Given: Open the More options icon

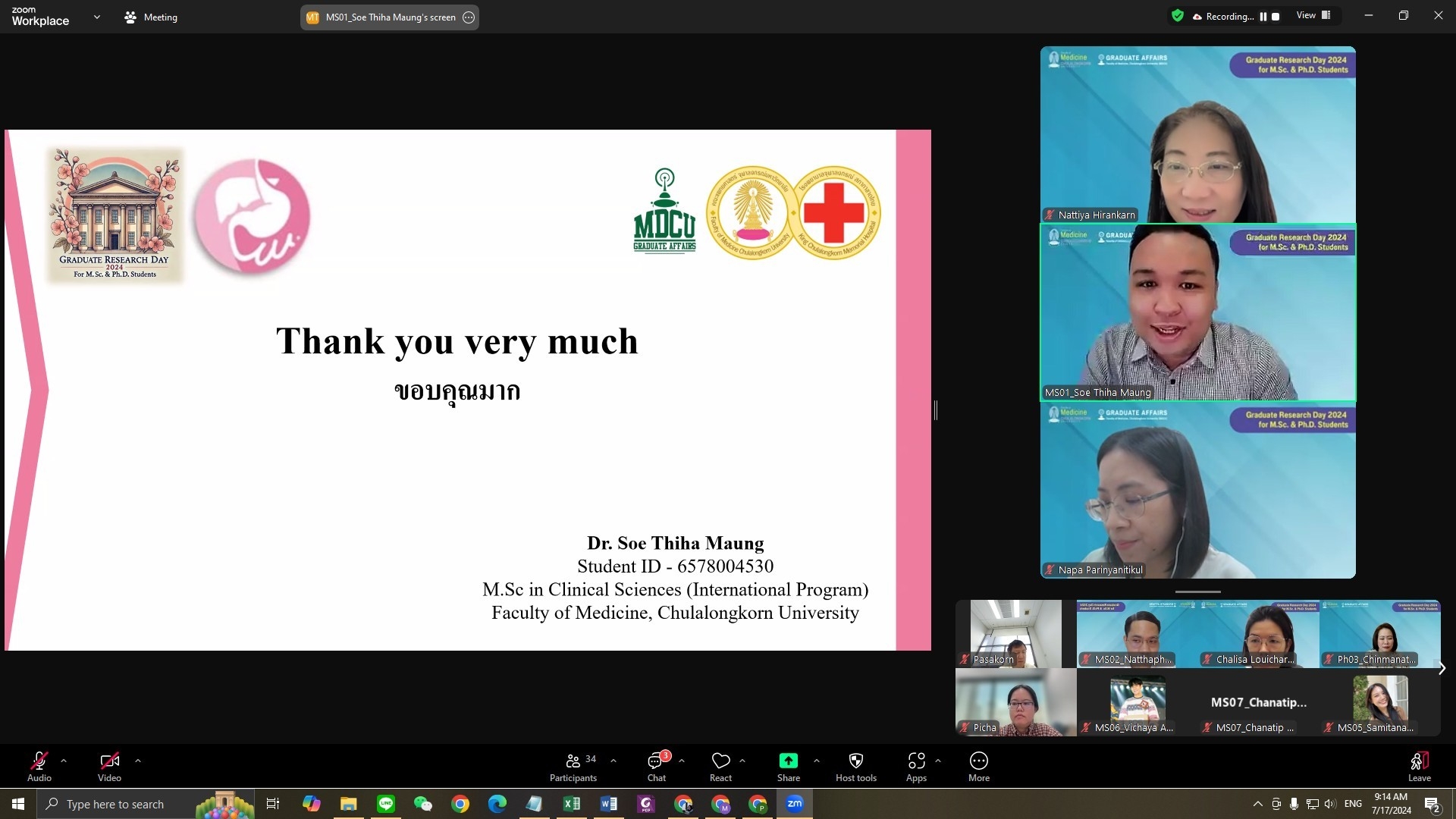Looking at the screenshot, I should point(978,761).
